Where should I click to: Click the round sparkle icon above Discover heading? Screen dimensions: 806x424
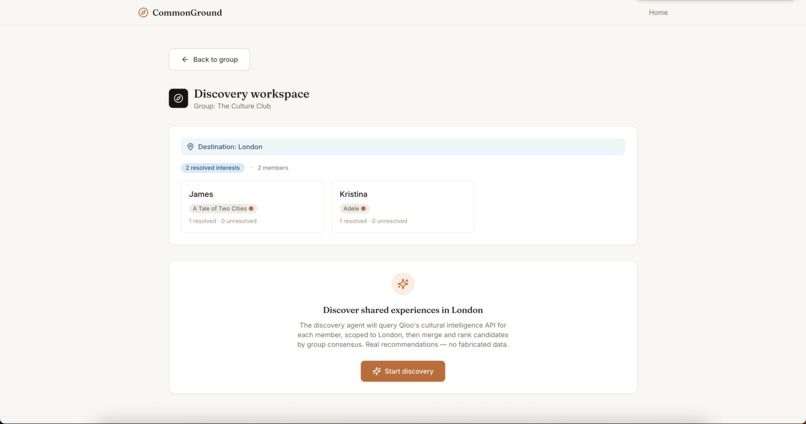click(x=403, y=284)
